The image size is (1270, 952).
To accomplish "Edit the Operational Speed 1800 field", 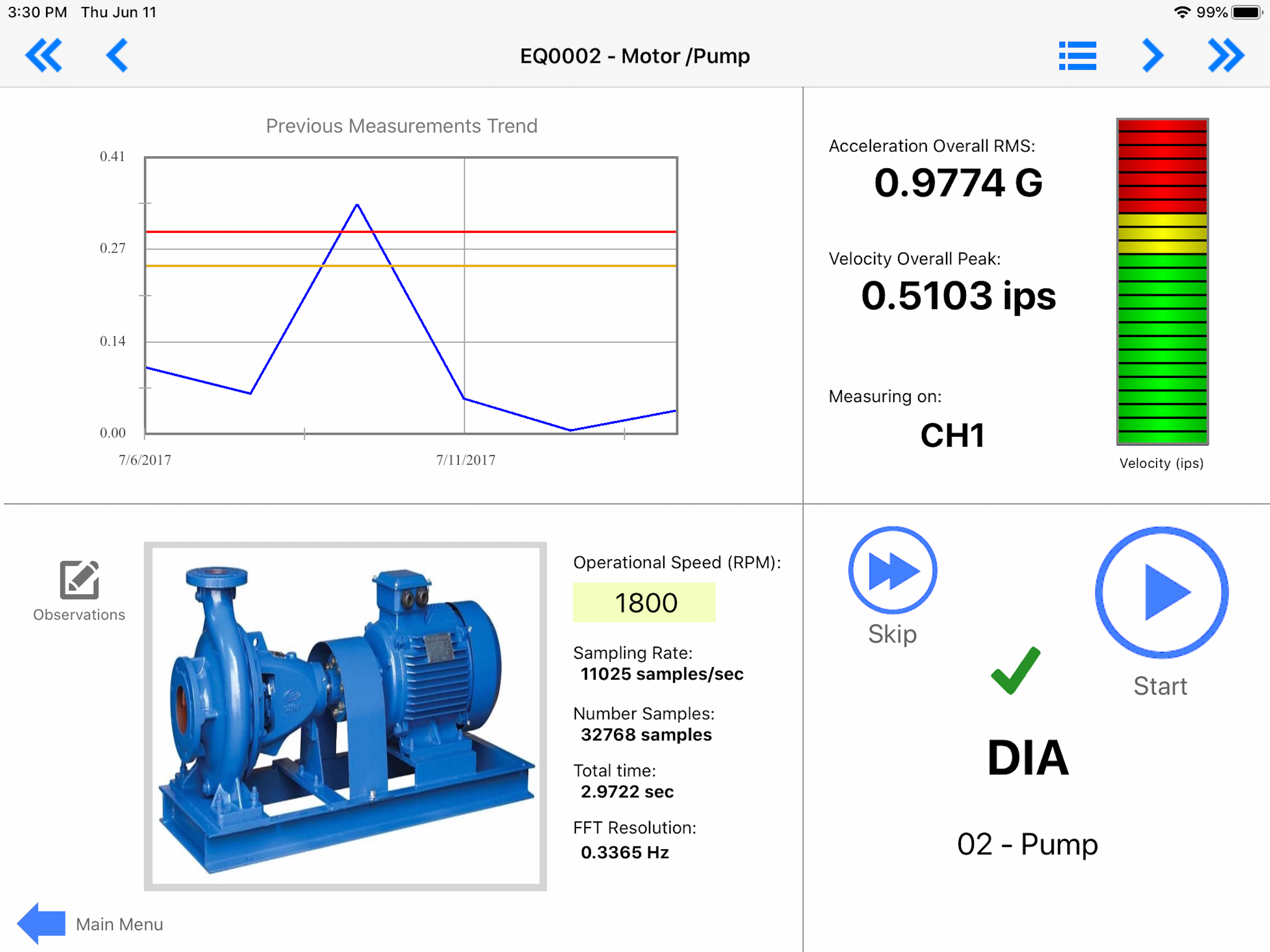I will [644, 602].
